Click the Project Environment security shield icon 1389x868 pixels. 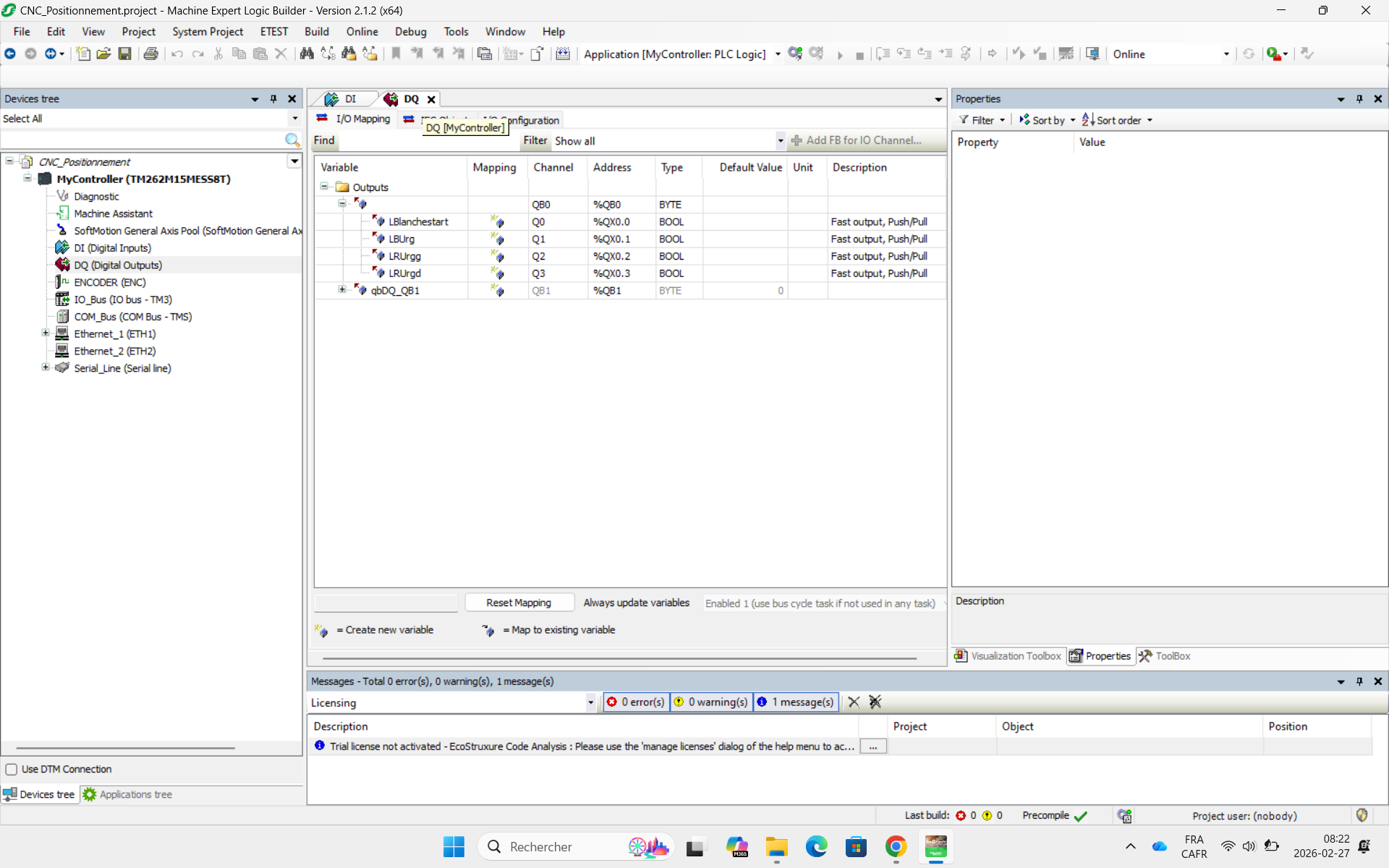(x=1362, y=815)
